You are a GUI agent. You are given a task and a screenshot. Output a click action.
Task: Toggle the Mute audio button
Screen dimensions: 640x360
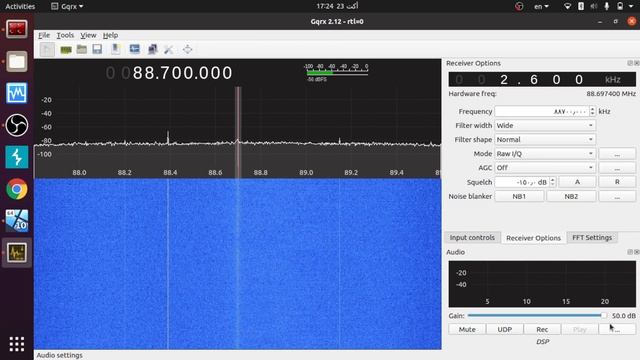[467, 329]
